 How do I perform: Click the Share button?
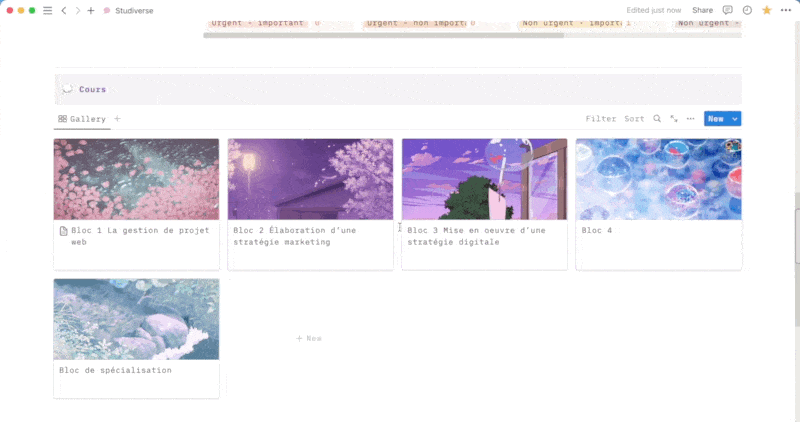(702, 10)
